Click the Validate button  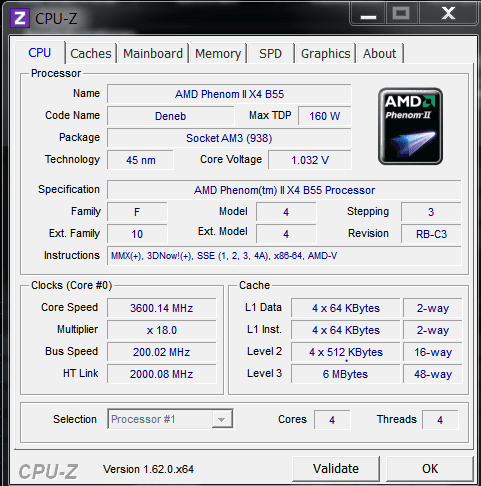(x=336, y=469)
